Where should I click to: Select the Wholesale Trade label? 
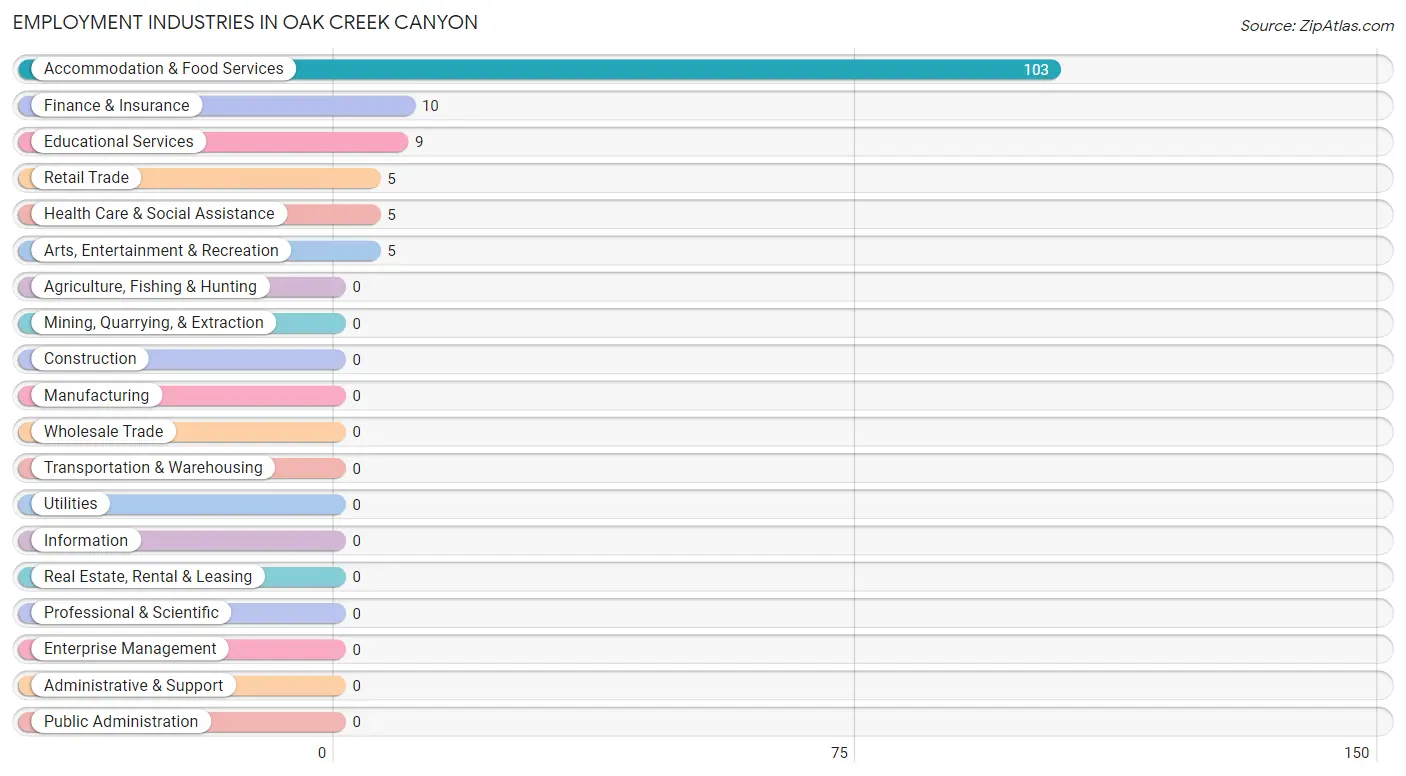[103, 431]
